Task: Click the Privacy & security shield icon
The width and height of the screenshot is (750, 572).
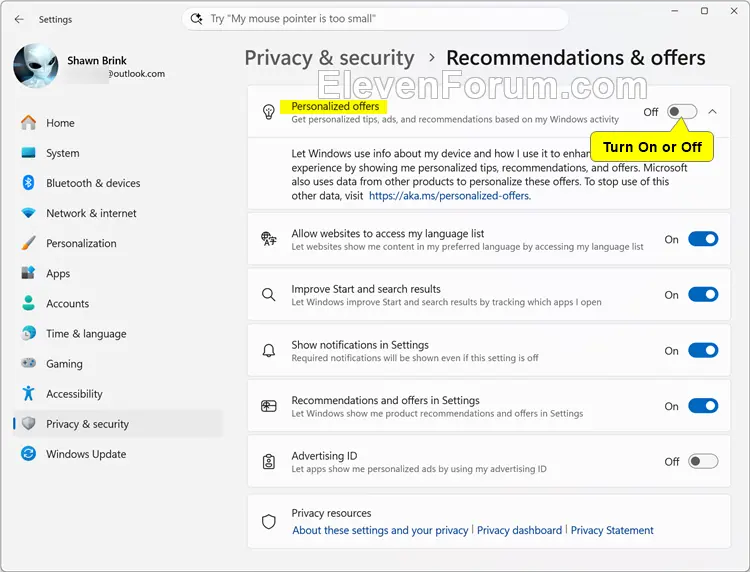Action: [x=28, y=424]
